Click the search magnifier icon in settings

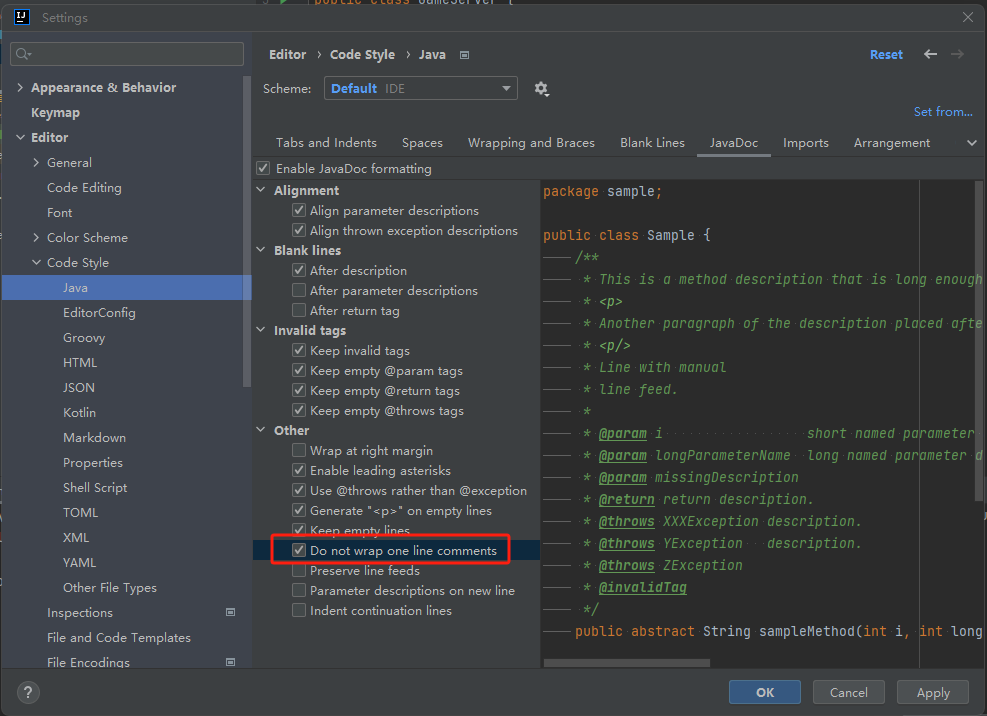point(23,54)
